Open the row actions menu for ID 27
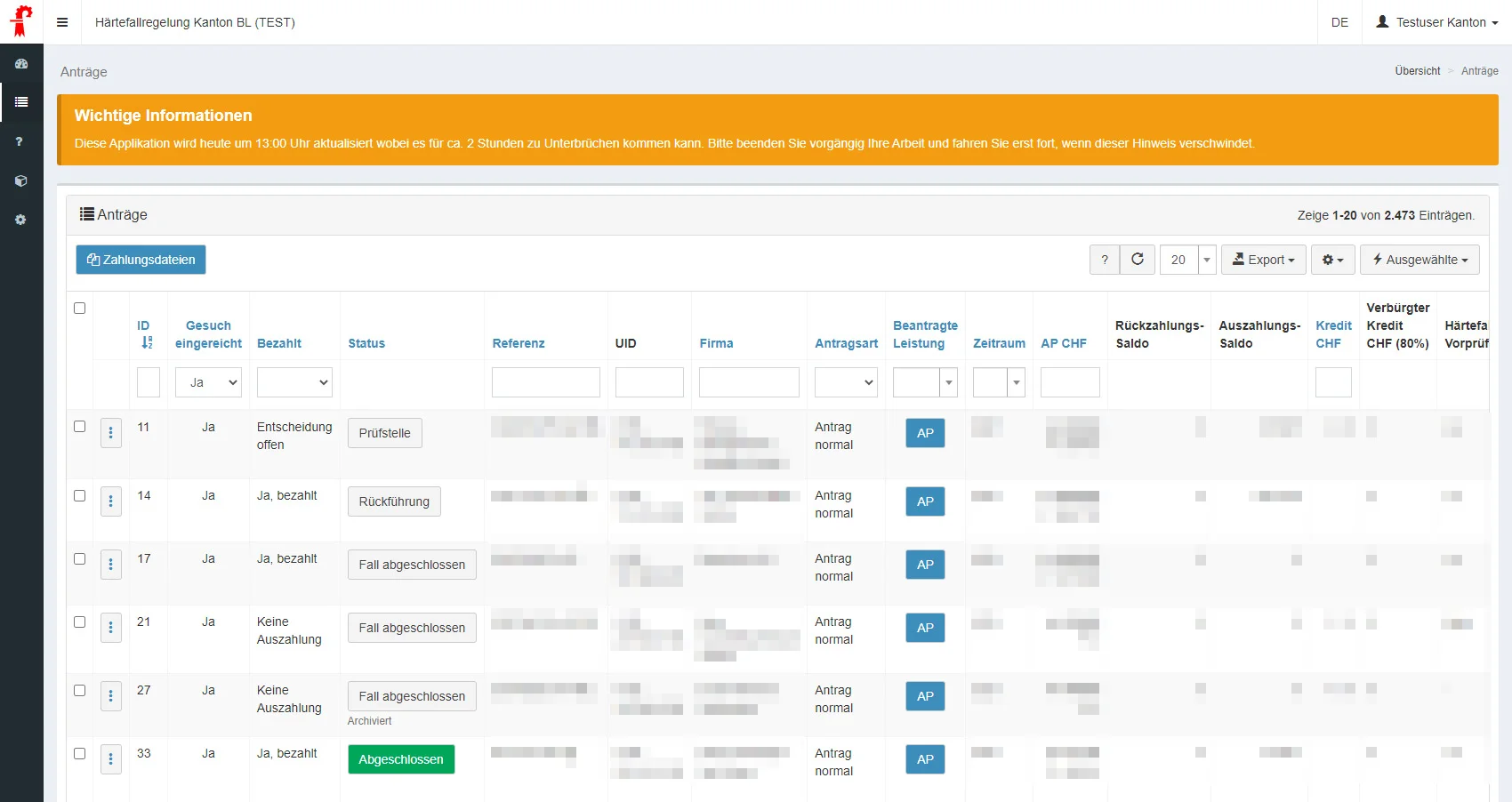Screen dimensions: 1512x802 (111, 696)
